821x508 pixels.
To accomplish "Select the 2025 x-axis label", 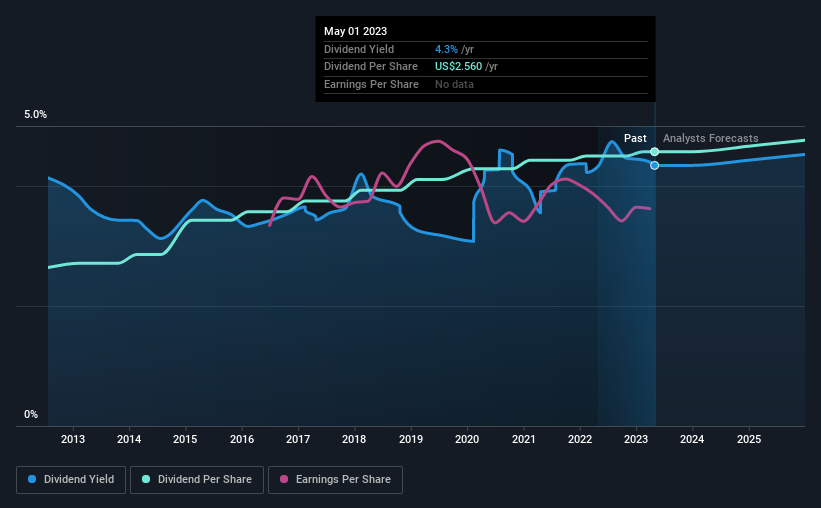I will 749,439.
